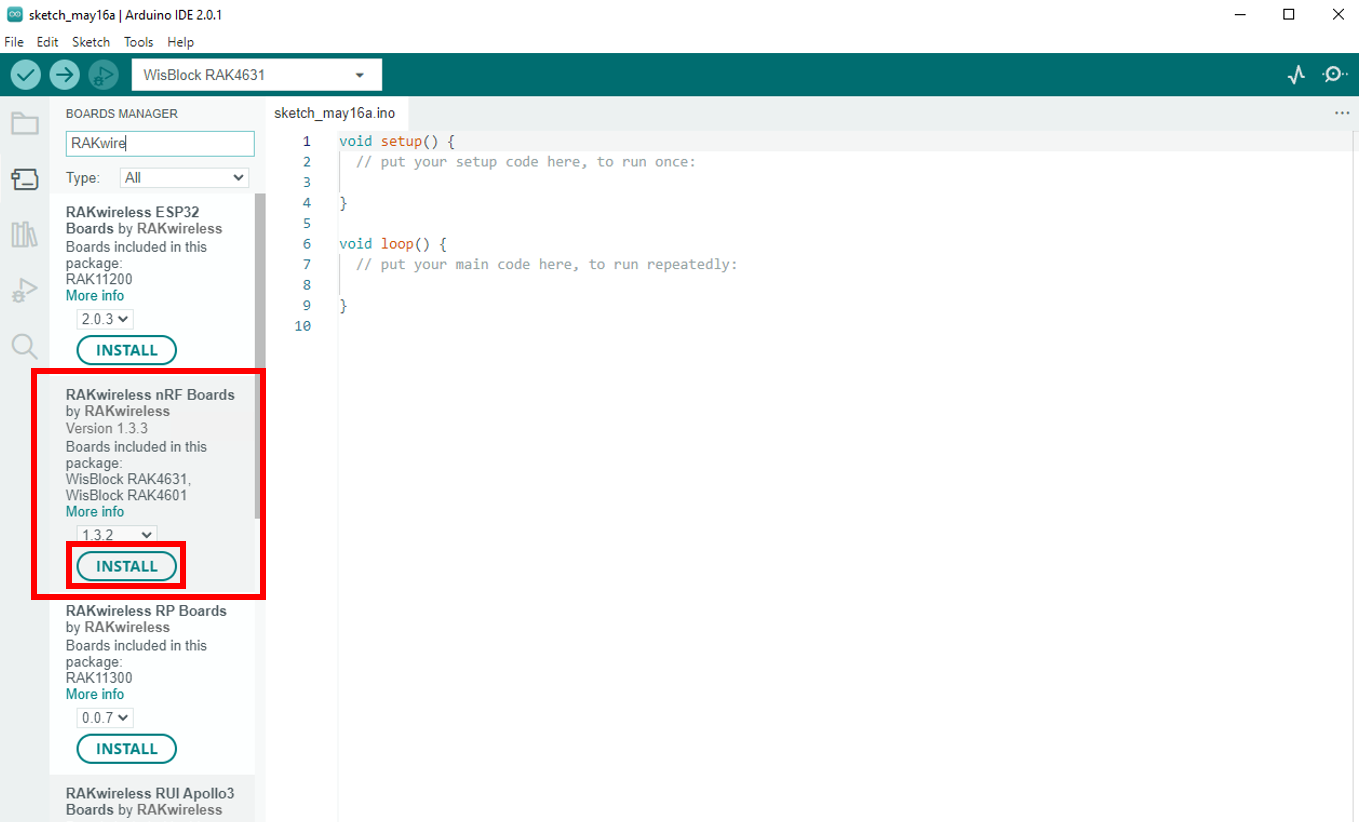1359x822 pixels.
Task: Open version dropdown 1.3.2 for nRF Boards
Action: tap(116, 535)
